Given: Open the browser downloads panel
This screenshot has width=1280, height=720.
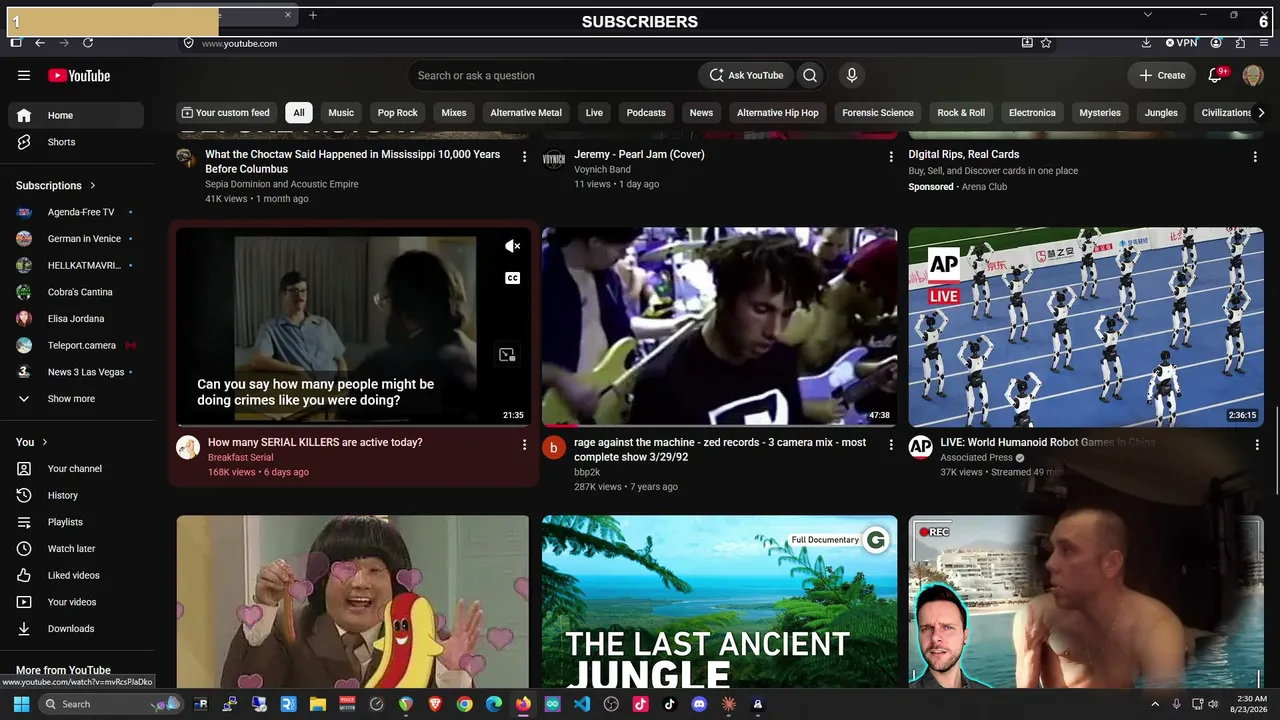Looking at the screenshot, I should coord(1146,43).
